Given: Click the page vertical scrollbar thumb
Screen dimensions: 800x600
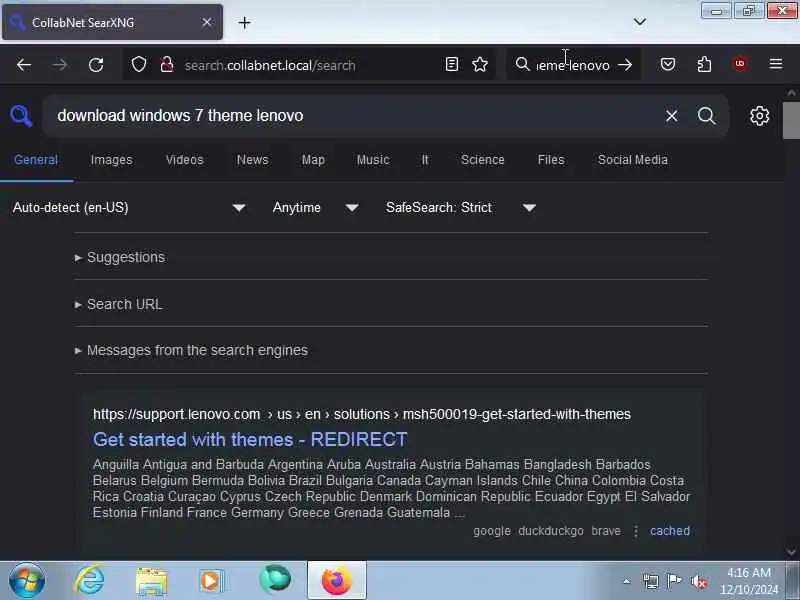Looking at the screenshot, I should (791, 120).
